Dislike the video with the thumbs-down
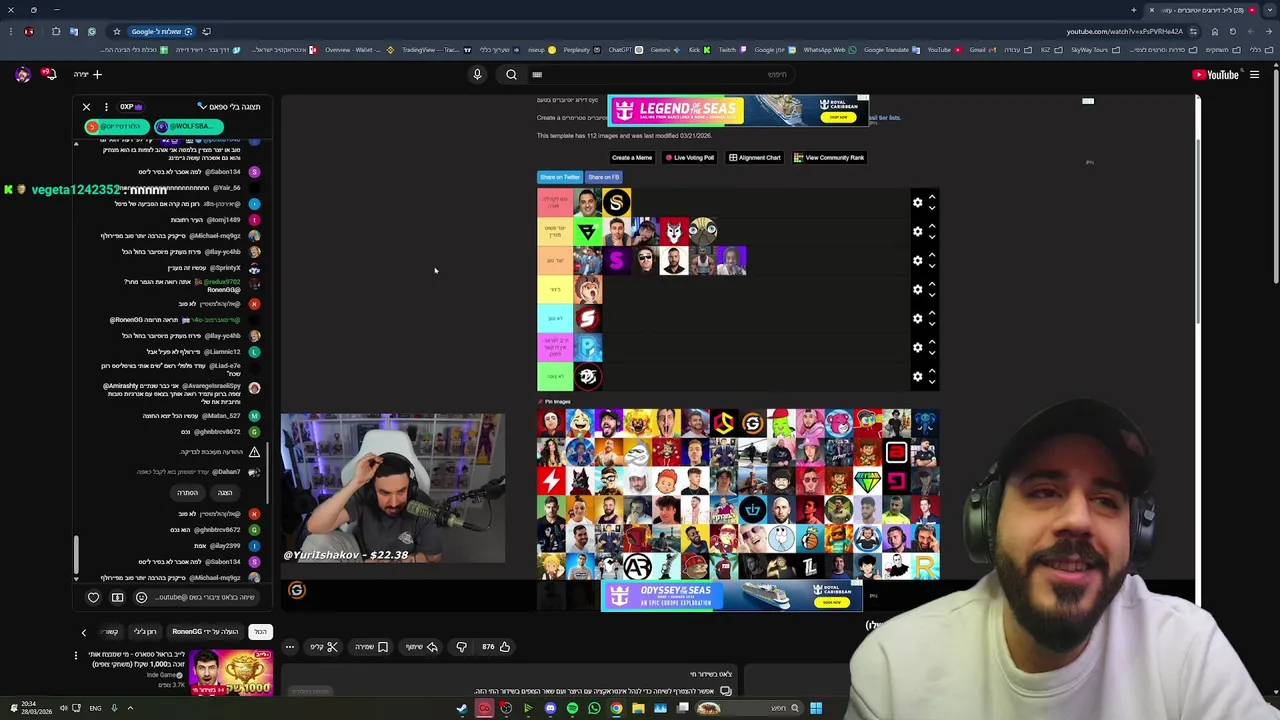1280x720 pixels. coord(461,647)
